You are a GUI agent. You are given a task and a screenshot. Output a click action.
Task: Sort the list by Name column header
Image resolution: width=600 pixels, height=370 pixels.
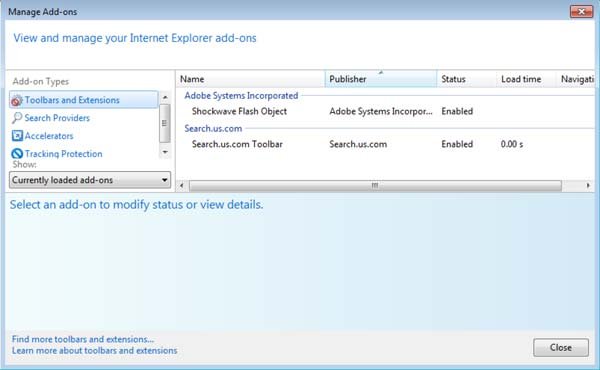pyautogui.click(x=251, y=79)
